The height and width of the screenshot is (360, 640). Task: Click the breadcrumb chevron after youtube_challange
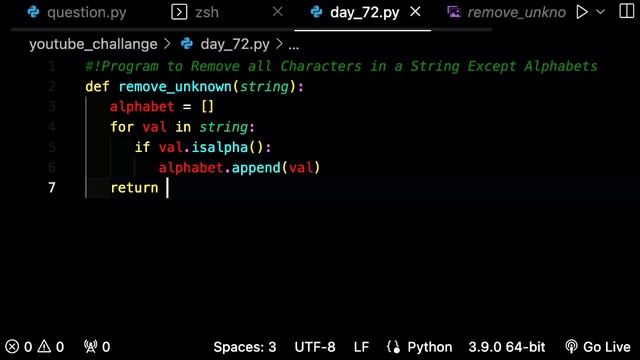point(167,44)
